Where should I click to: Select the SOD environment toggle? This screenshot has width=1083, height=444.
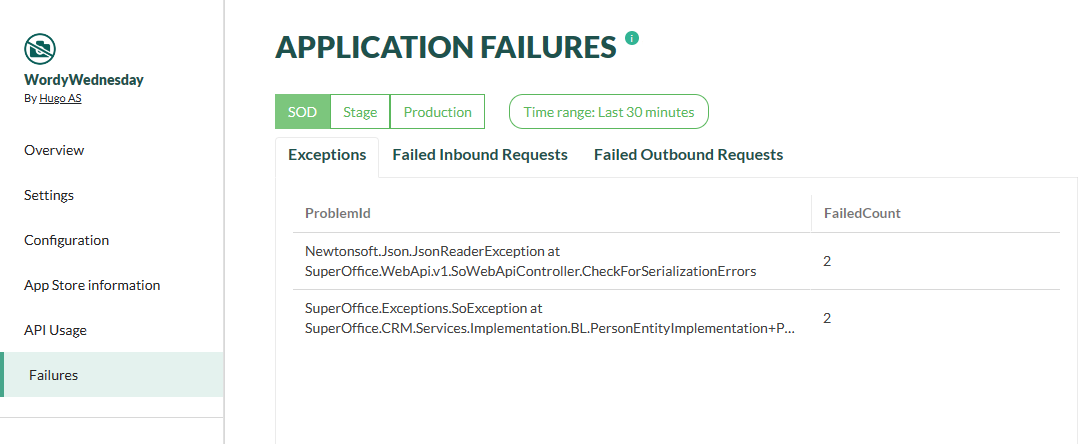[303, 112]
